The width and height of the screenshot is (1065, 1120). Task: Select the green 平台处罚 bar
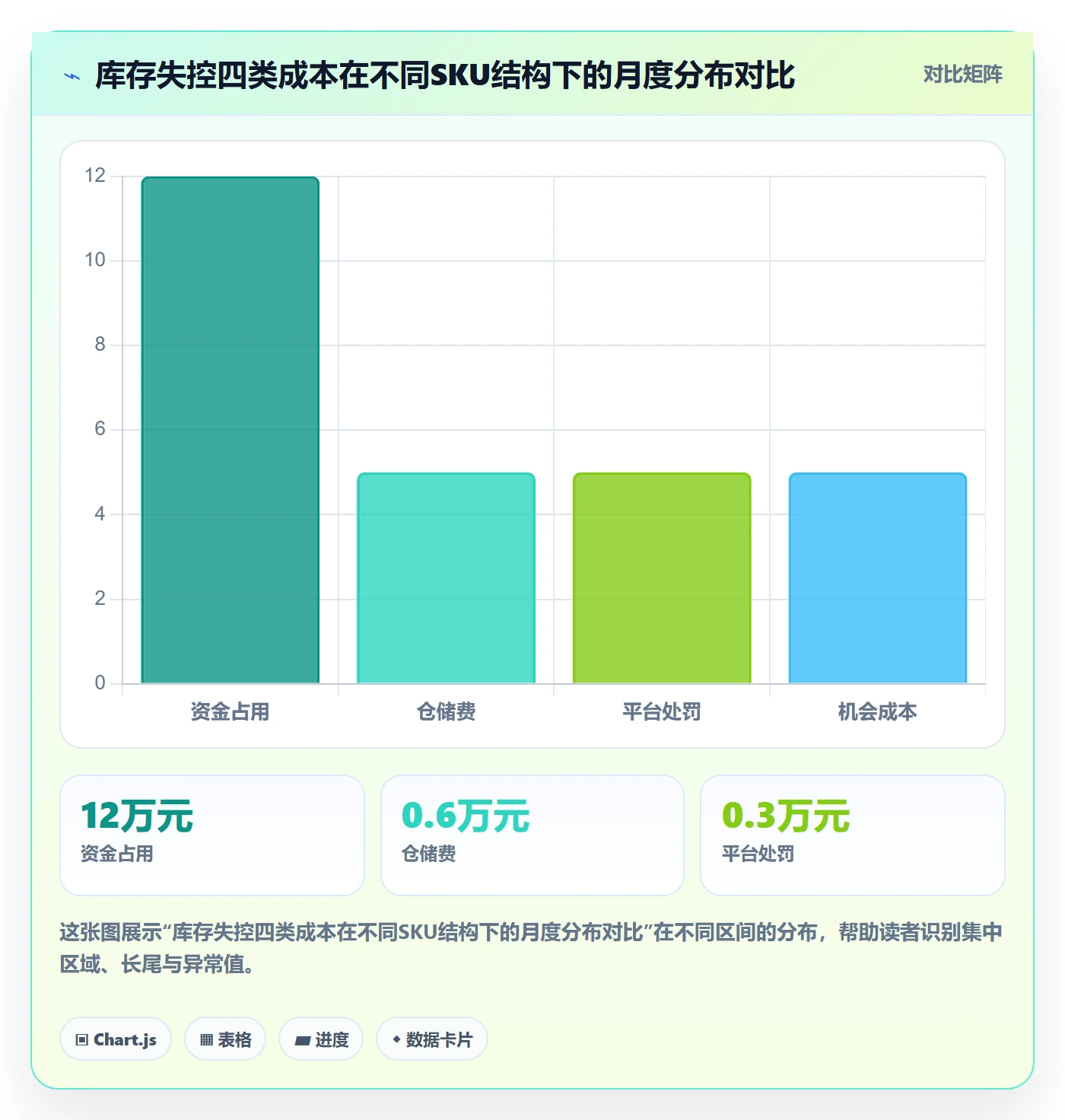[x=662, y=578]
